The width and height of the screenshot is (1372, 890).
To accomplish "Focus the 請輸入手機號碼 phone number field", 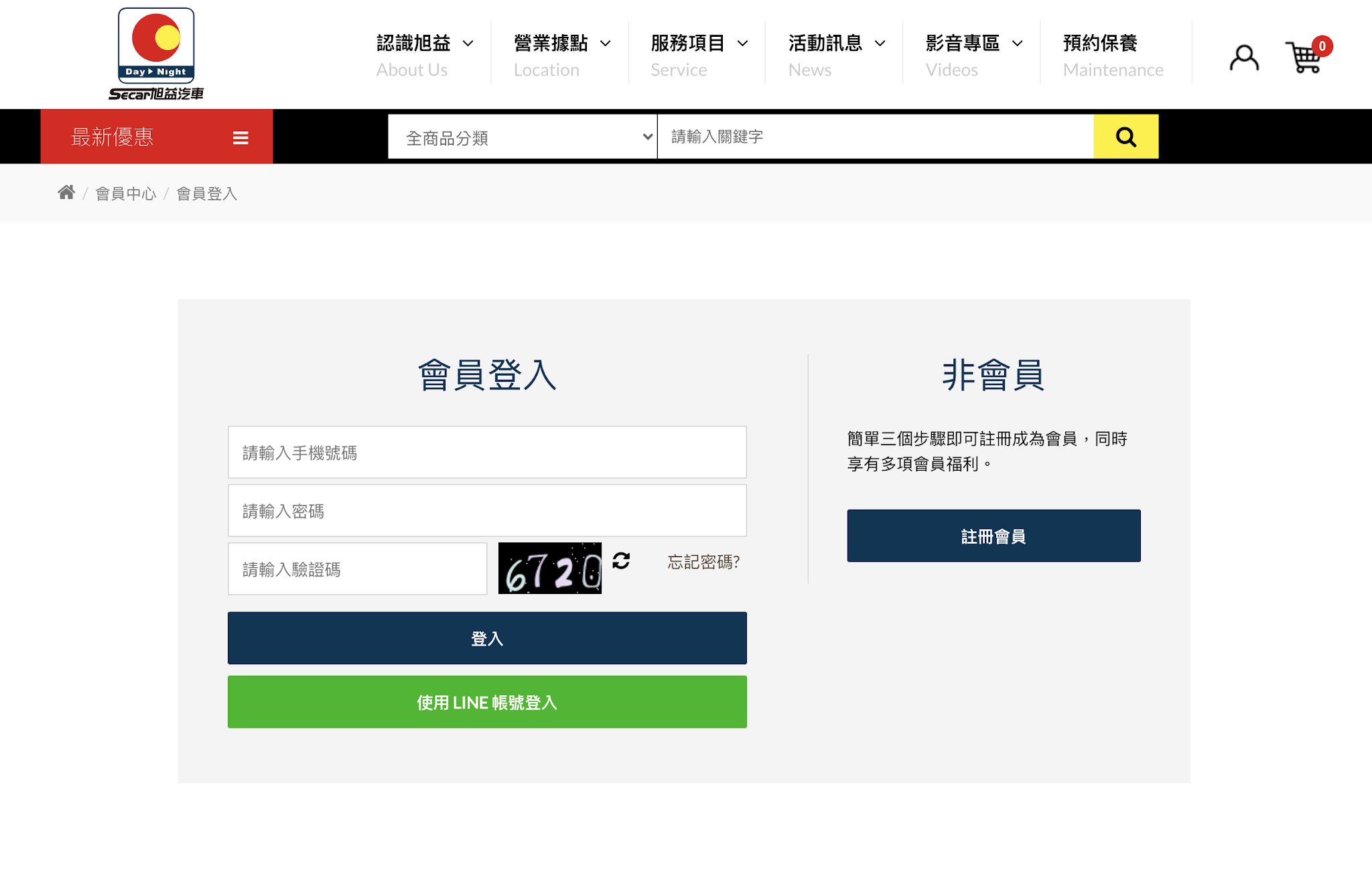I will point(487,453).
